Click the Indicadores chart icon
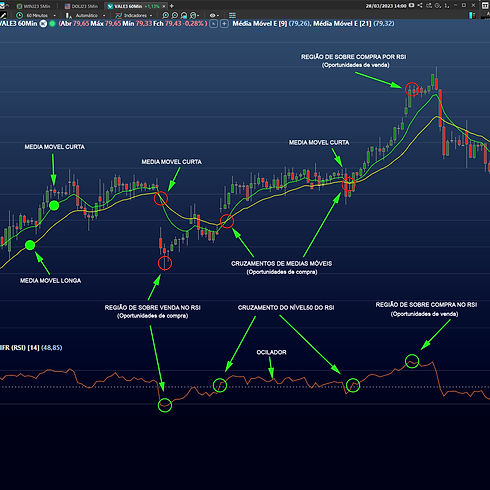Screen dimensions: 490x490 click(118, 16)
